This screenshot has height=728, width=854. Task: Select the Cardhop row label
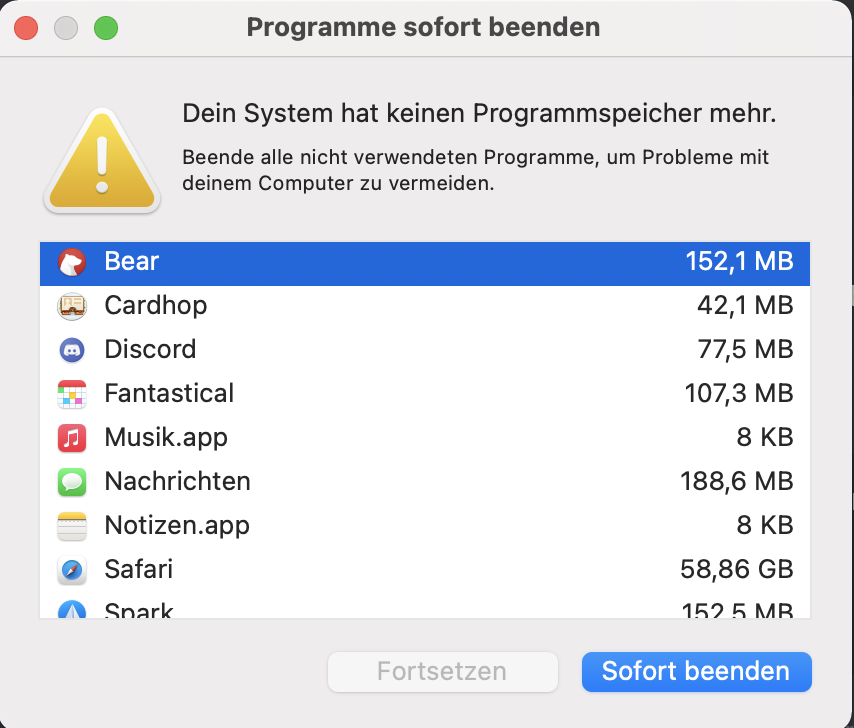point(155,306)
